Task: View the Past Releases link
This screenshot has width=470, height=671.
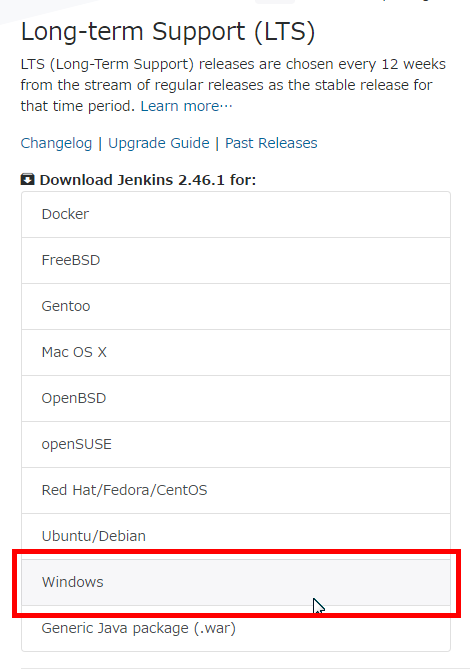Action: pyautogui.click(x=271, y=143)
